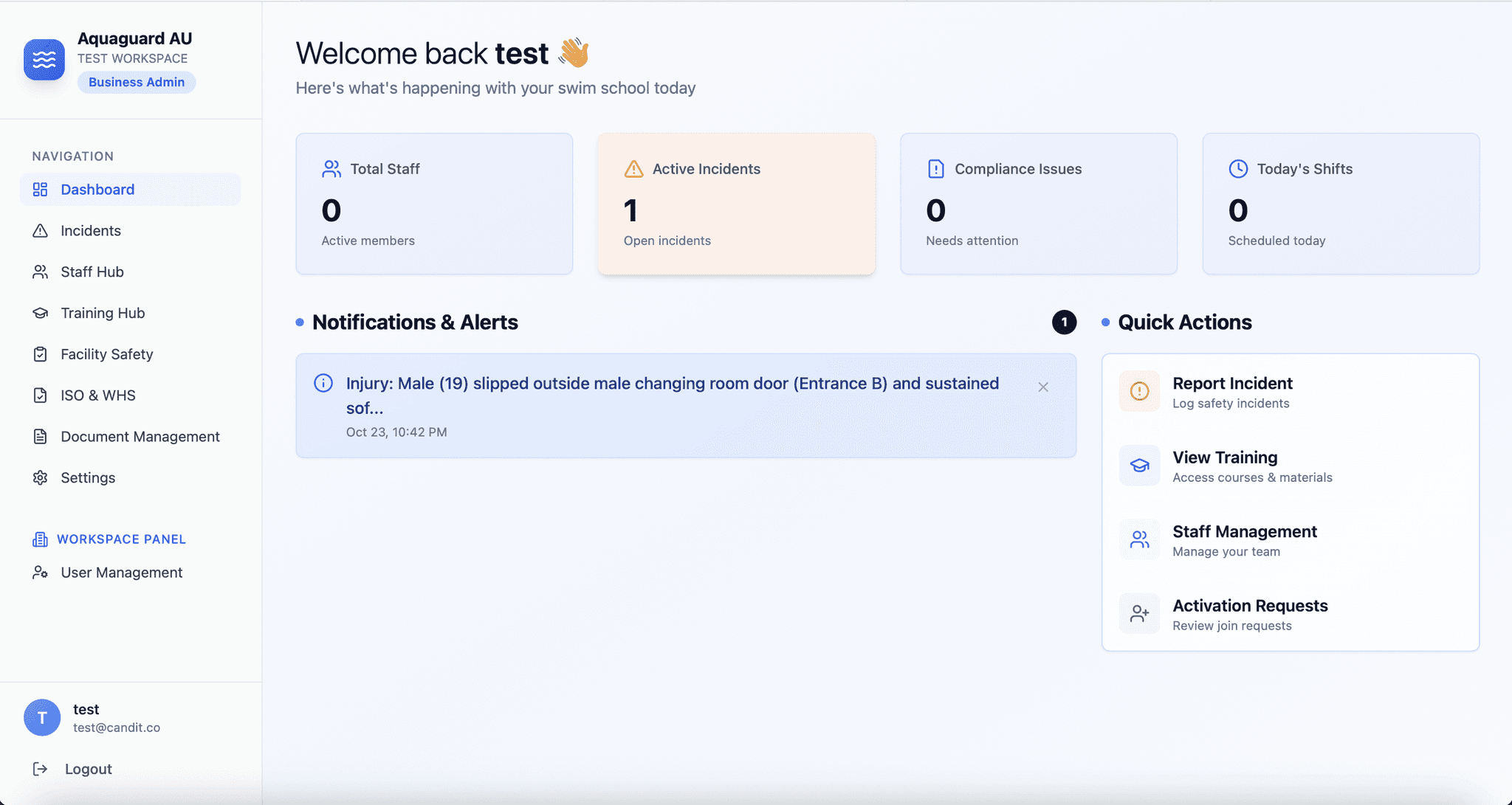Screen dimensions: 1512x805
Task: Click the WORKSPACE PANEL heading
Action: click(121, 539)
